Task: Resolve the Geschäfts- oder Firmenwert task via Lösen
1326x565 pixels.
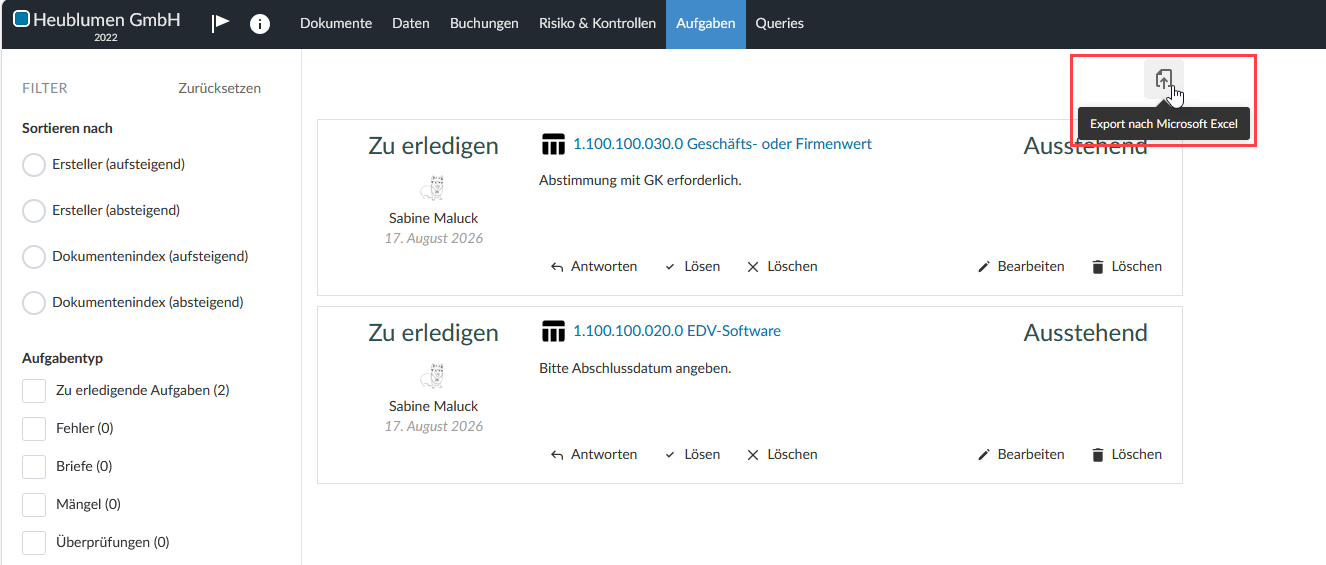Action: [692, 266]
